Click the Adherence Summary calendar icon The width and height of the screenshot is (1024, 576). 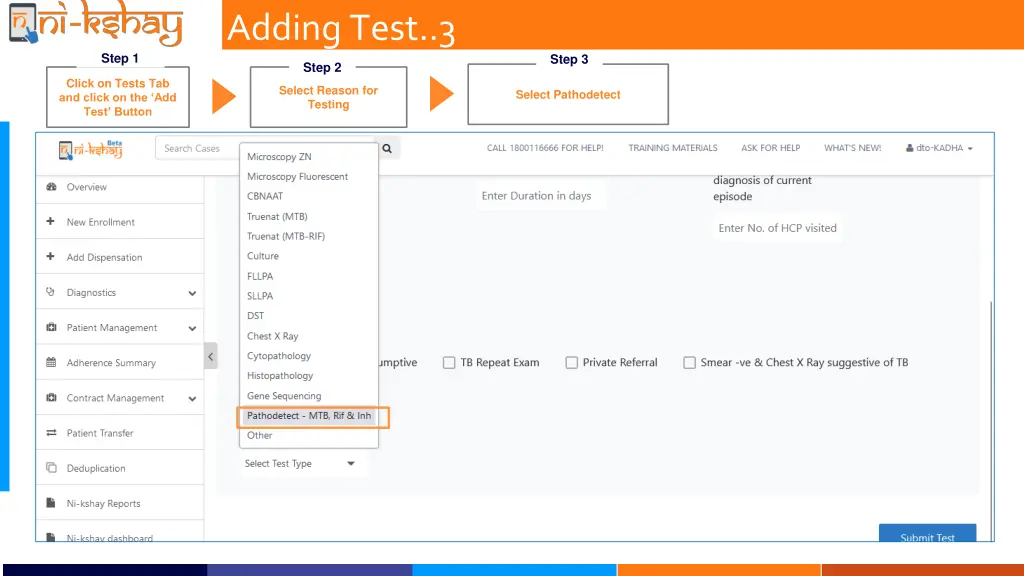[x=51, y=362]
